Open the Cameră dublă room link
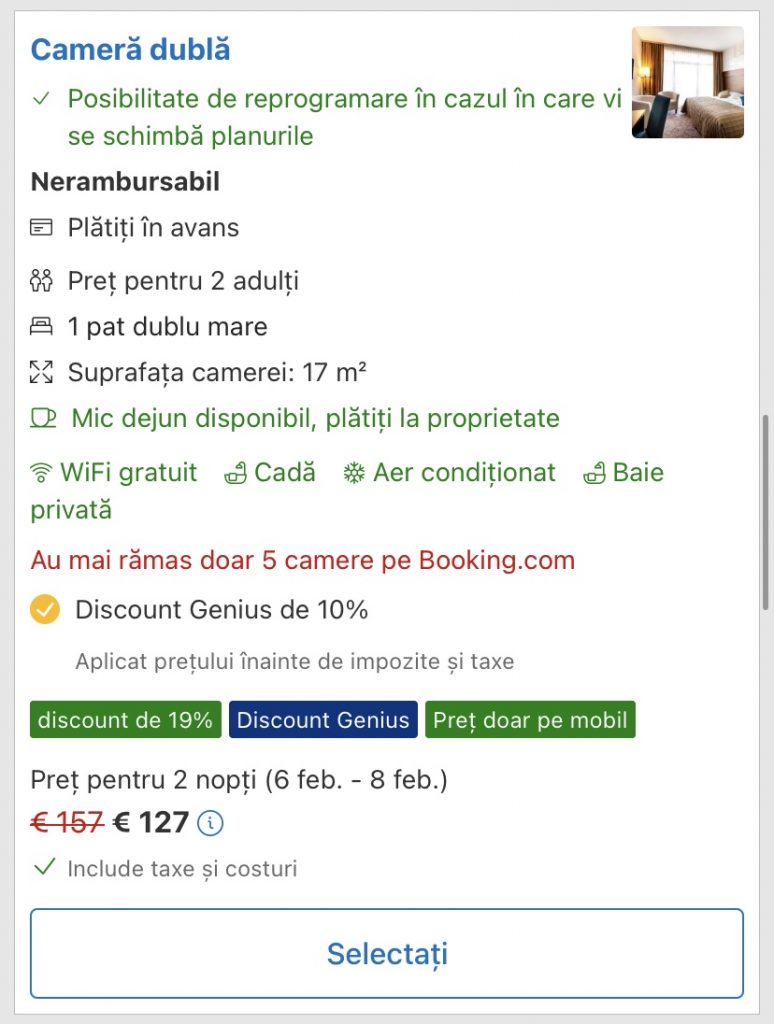774x1024 pixels. [x=130, y=49]
